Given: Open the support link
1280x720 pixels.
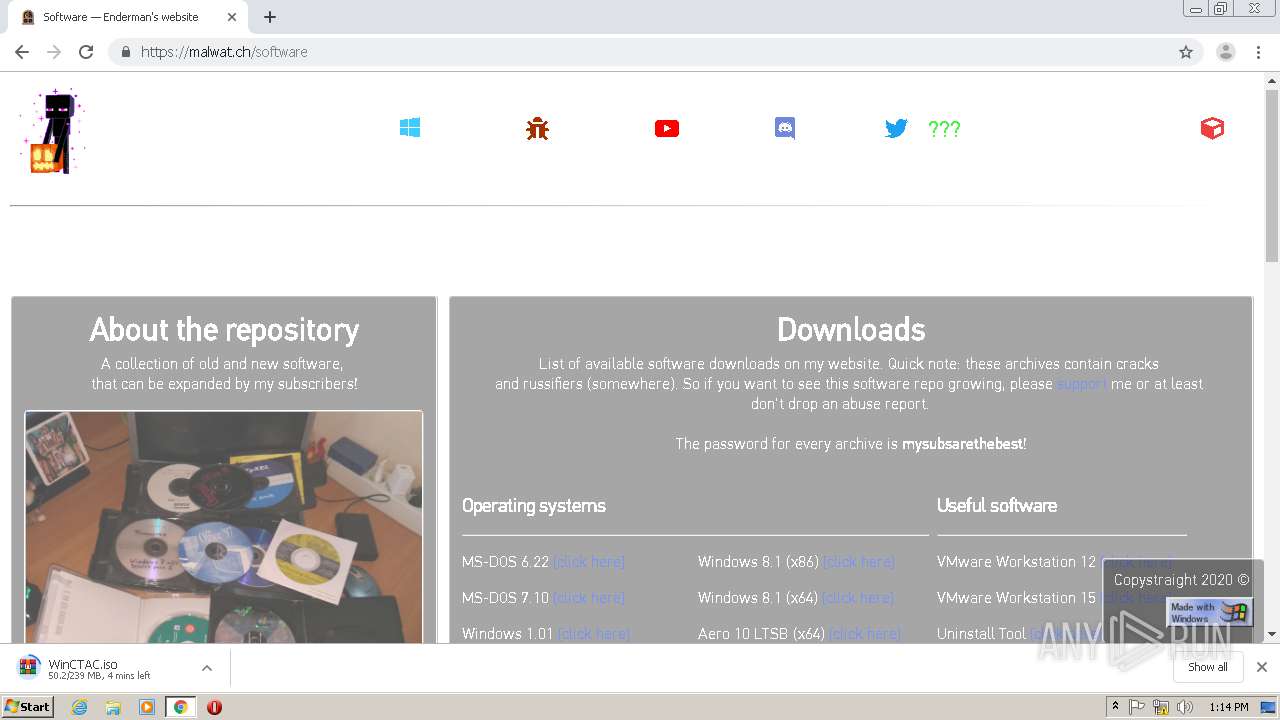Looking at the screenshot, I should click(x=1081, y=384).
